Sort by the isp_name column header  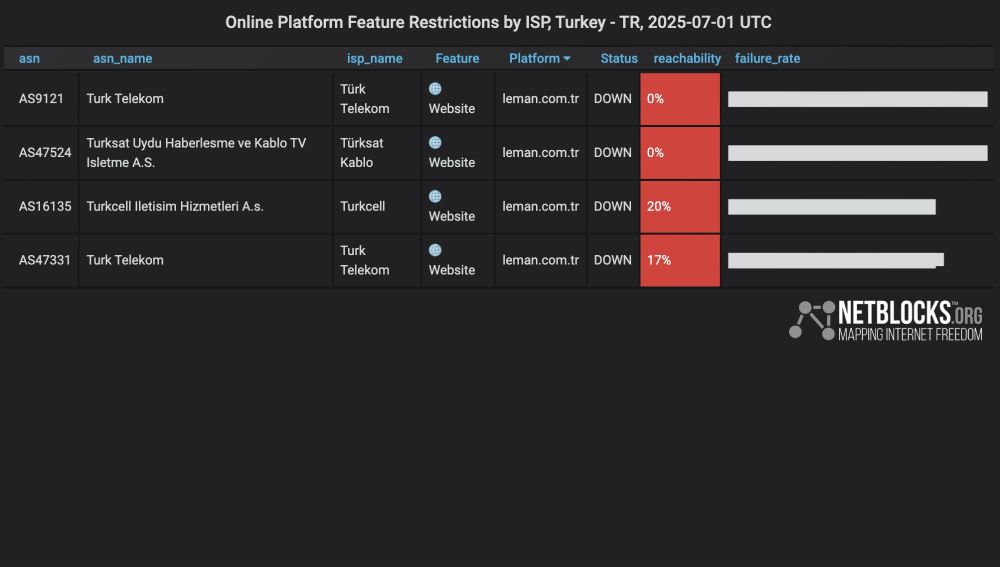tap(374, 59)
